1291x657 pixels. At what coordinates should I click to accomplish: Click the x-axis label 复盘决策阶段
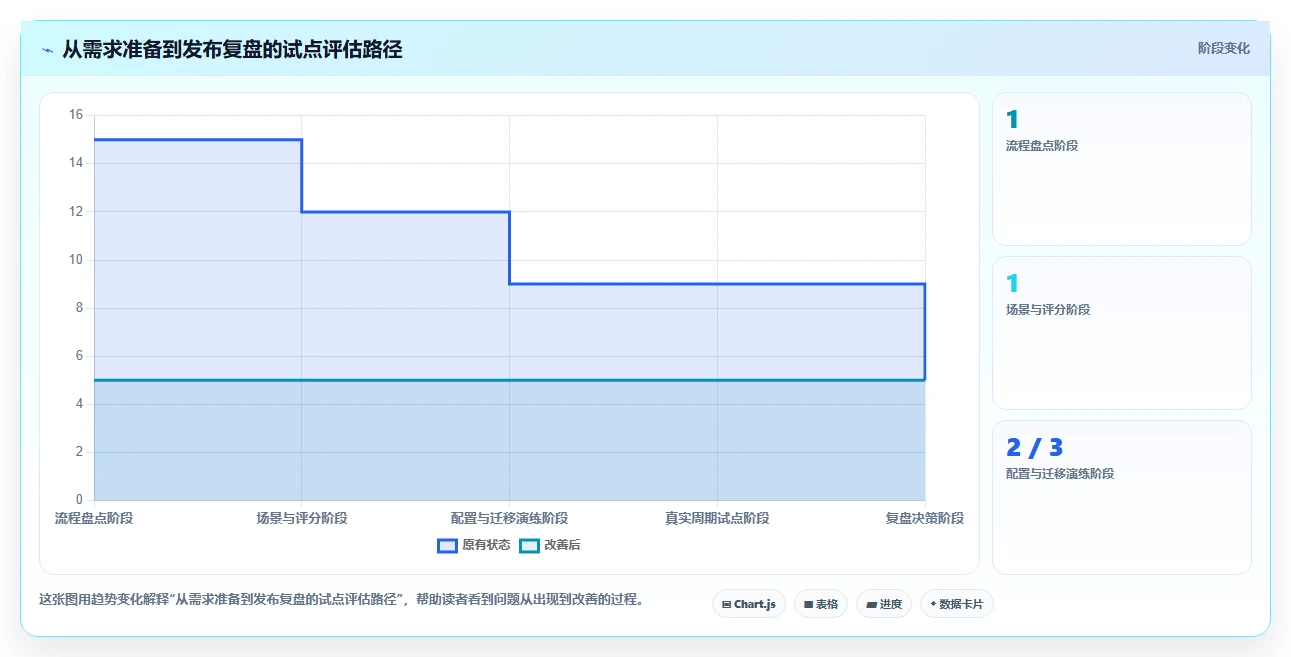click(x=925, y=518)
